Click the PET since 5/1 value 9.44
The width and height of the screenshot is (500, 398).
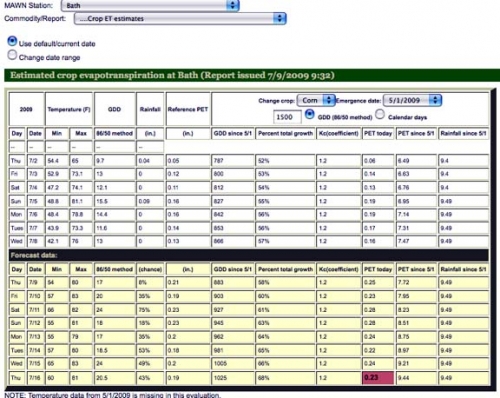(416, 378)
